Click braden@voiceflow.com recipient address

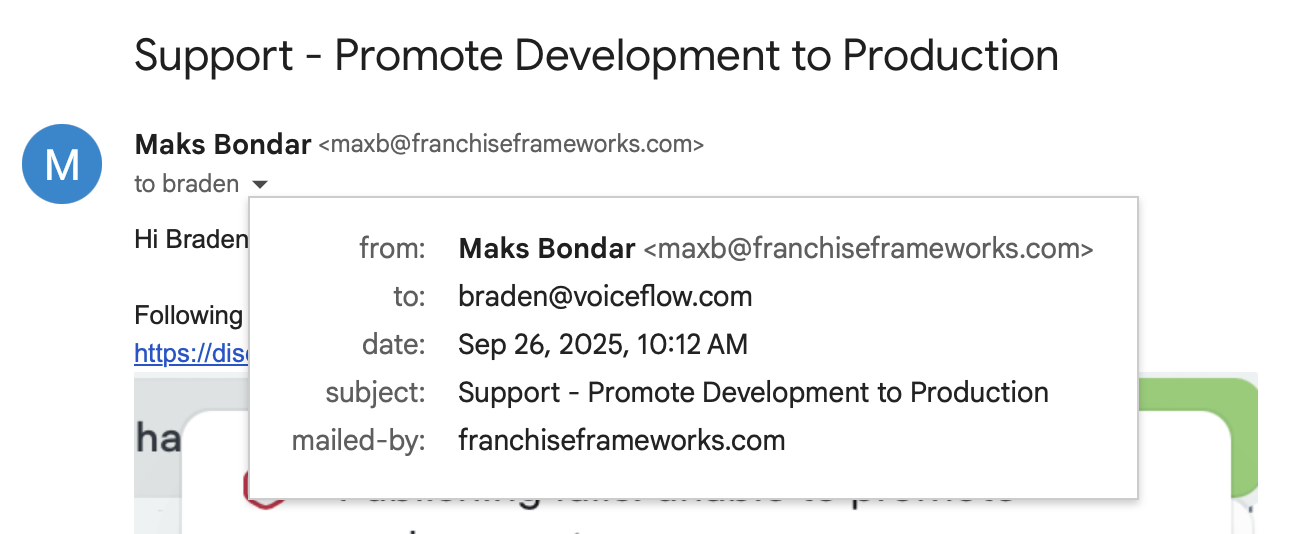click(x=605, y=296)
